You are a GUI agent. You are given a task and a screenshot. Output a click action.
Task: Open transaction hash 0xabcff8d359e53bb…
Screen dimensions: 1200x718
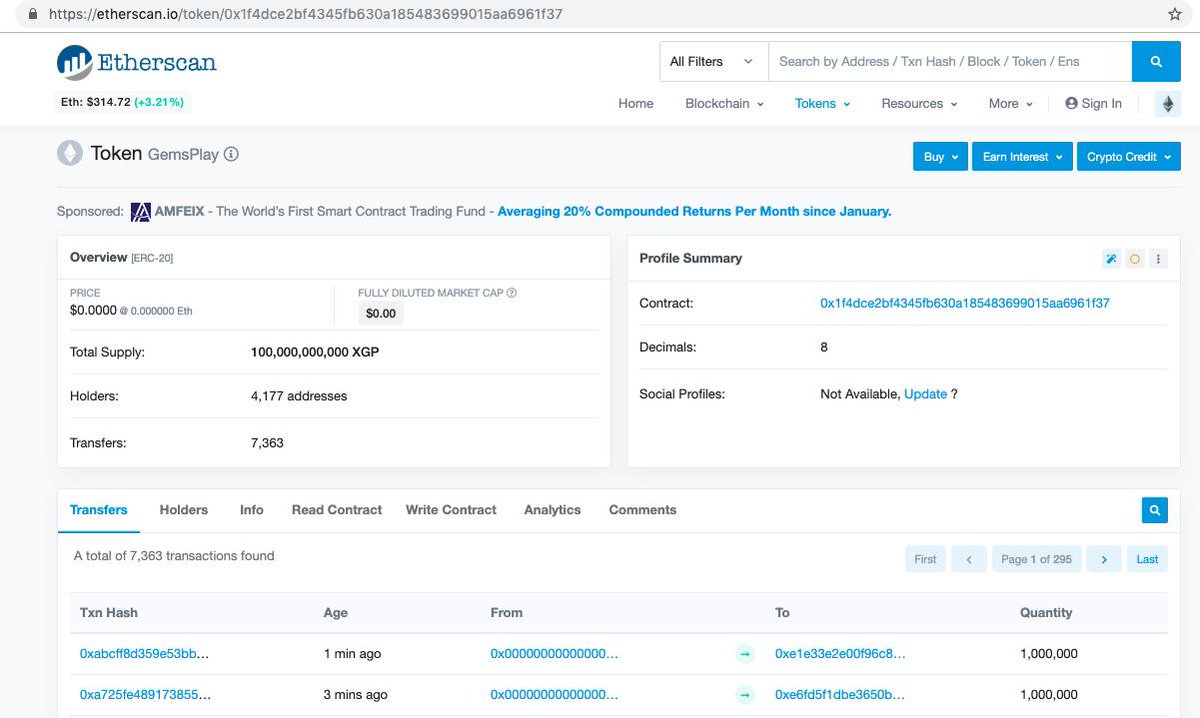click(145, 654)
